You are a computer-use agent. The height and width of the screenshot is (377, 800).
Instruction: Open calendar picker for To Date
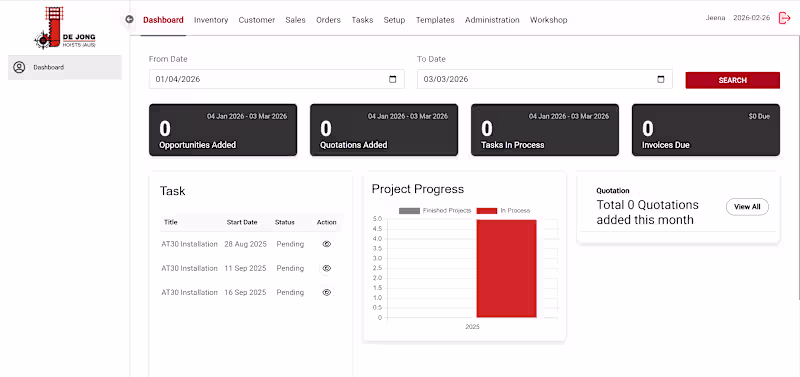coord(661,80)
